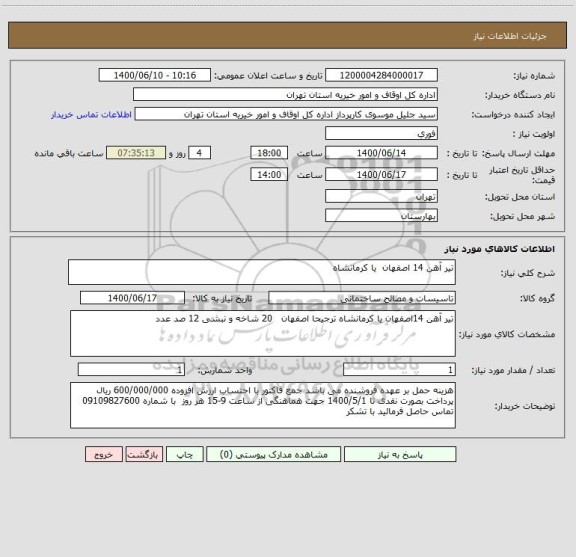Click the شهر محل تحویل field بهارستان
The image size is (576, 557).
(x=381, y=216)
